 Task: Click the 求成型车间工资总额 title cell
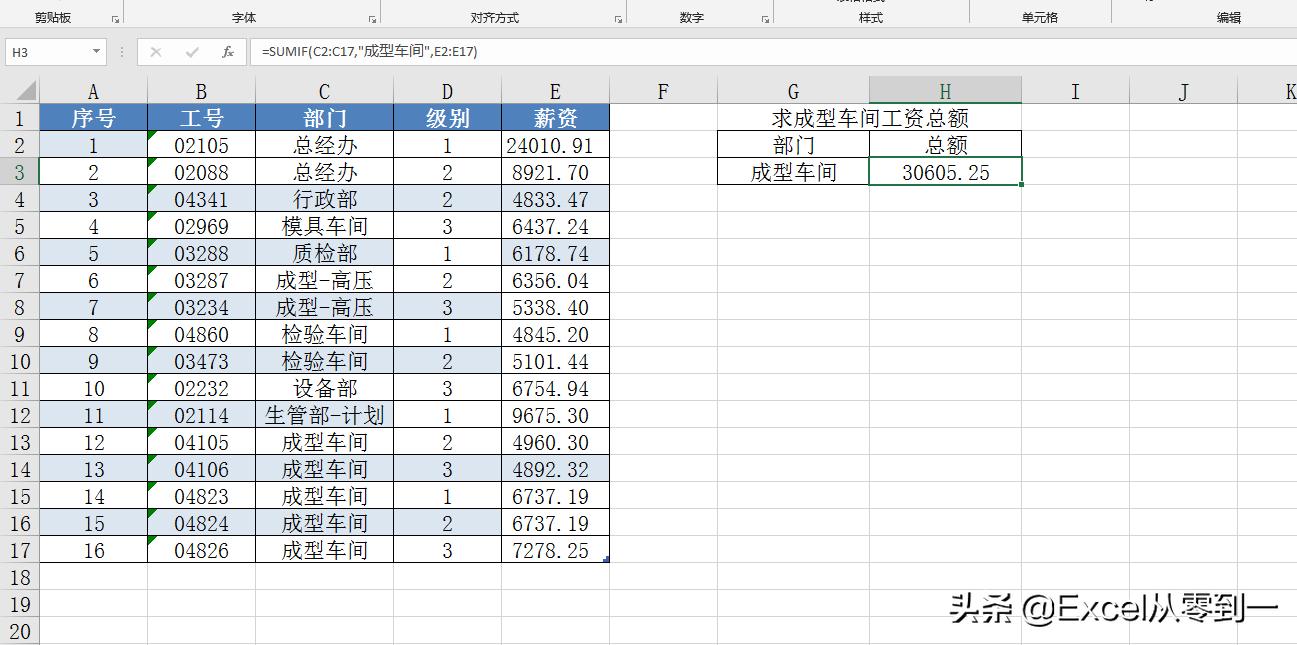click(x=870, y=116)
